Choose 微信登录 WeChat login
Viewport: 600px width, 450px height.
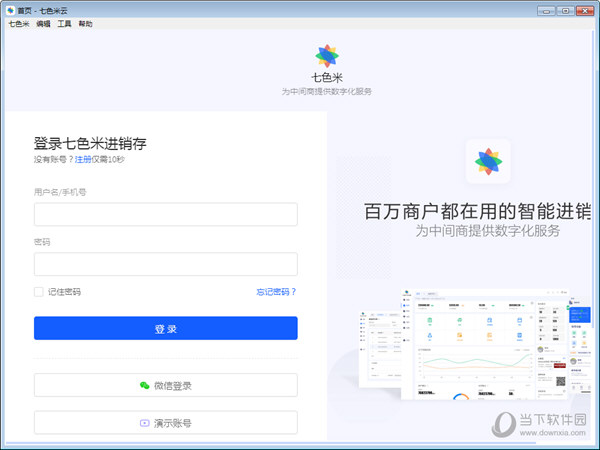click(x=166, y=385)
